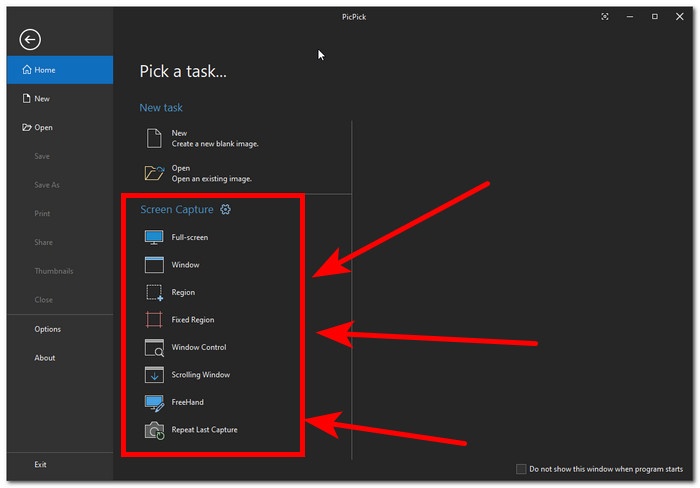Click the Window capture label
This screenshot has width=700, height=488.
[185, 265]
